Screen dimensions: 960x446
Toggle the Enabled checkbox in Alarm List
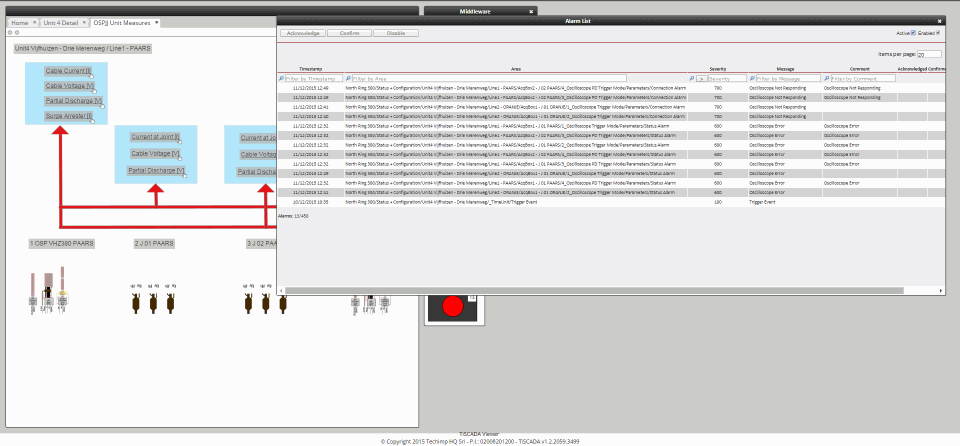938,33
